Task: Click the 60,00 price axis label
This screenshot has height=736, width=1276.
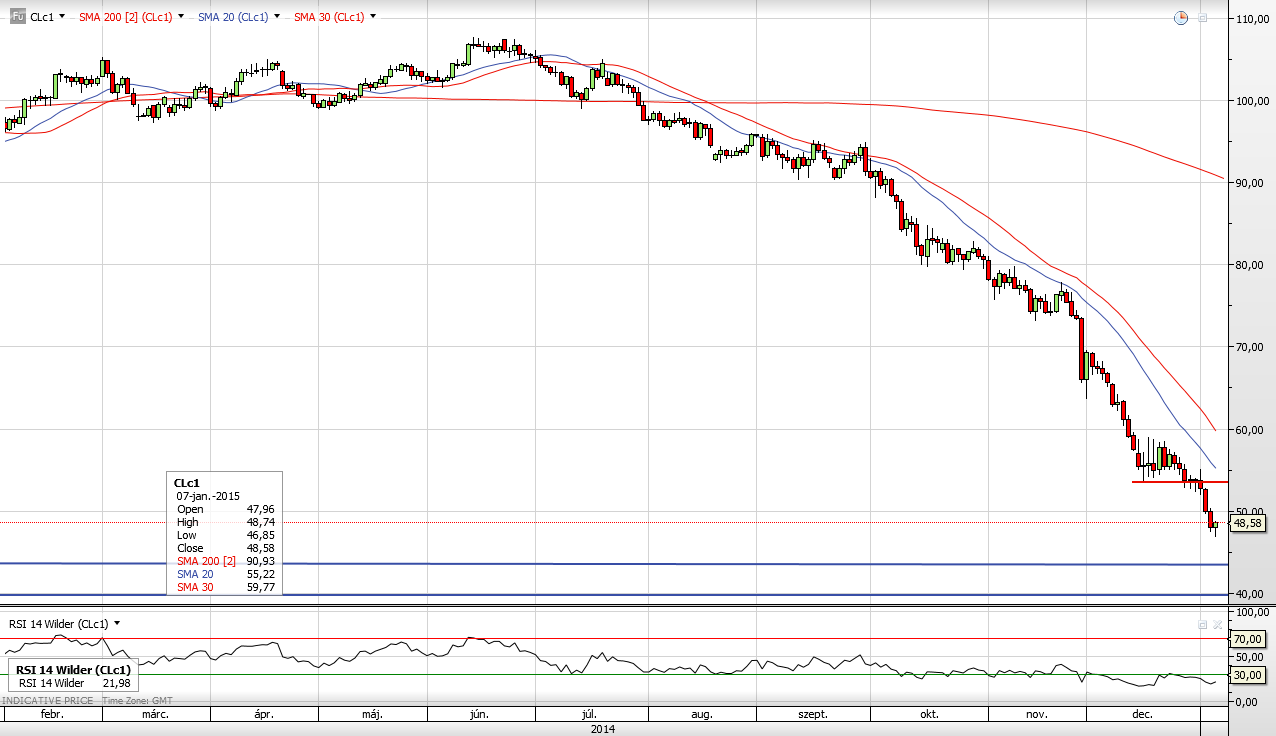Action: [x=1251, y=430]
